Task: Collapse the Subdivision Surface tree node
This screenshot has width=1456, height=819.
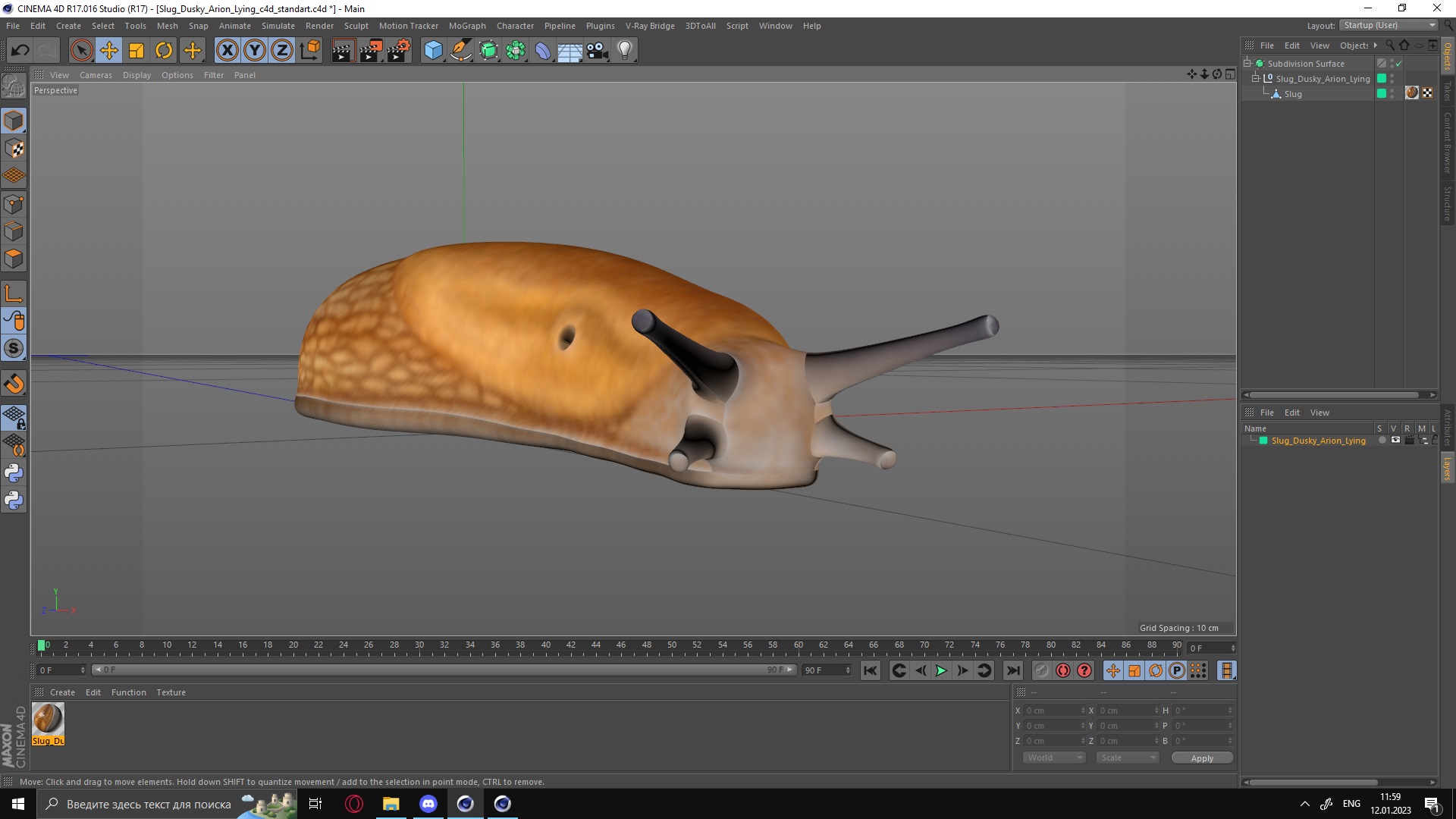Action: (x=1247, y=64)
